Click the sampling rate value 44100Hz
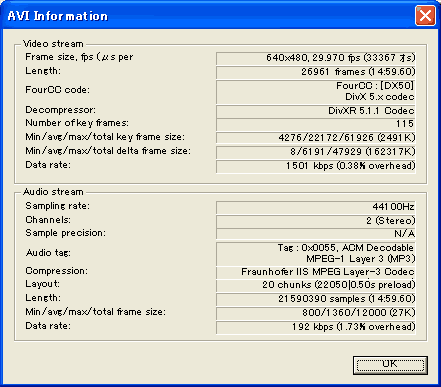441x387 pixels. coord(316,207)
